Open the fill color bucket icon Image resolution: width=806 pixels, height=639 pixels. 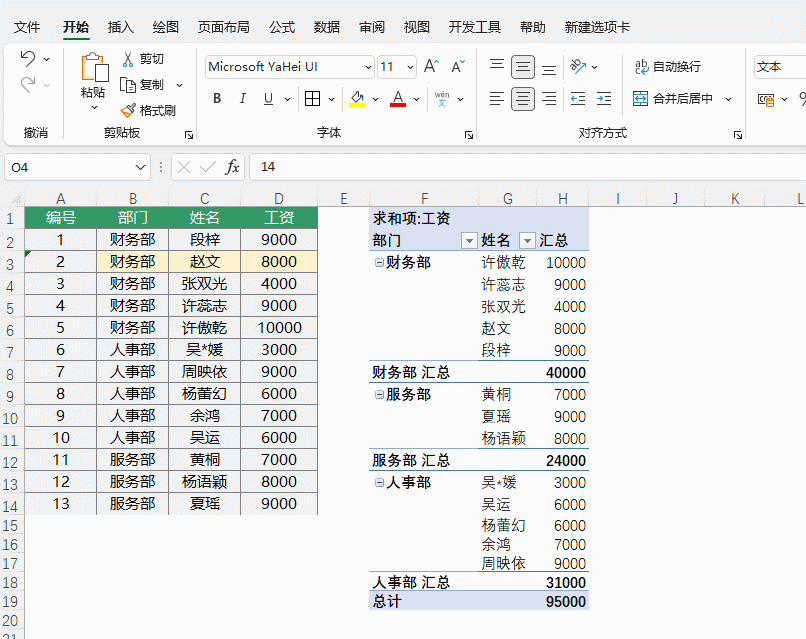tap(355, 97)
